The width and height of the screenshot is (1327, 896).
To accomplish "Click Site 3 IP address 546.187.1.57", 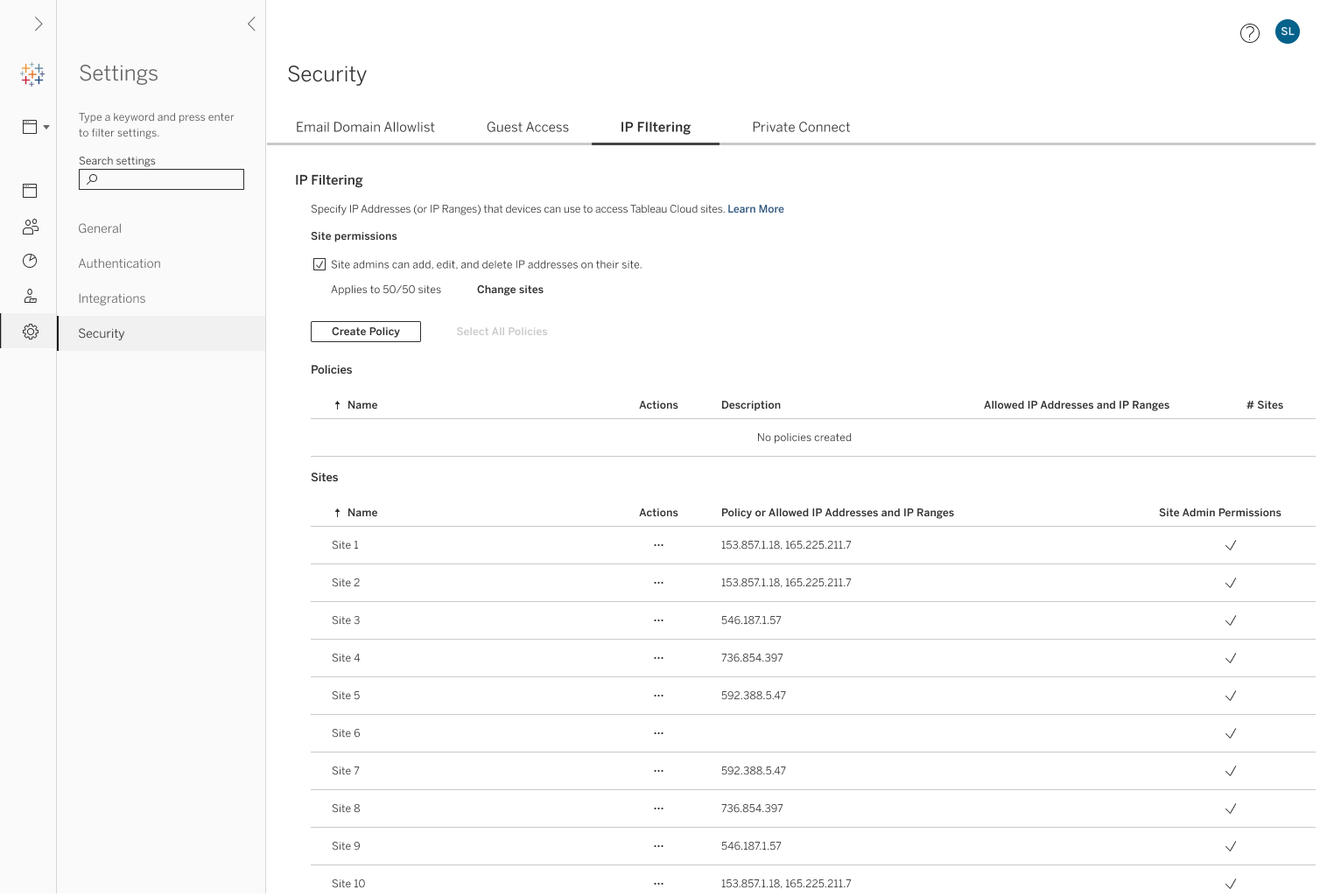I will coord(751,620).
